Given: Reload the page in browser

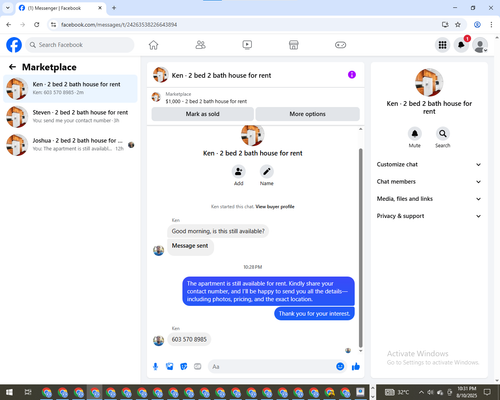Looking at the screenshot, I should [37, 24].
